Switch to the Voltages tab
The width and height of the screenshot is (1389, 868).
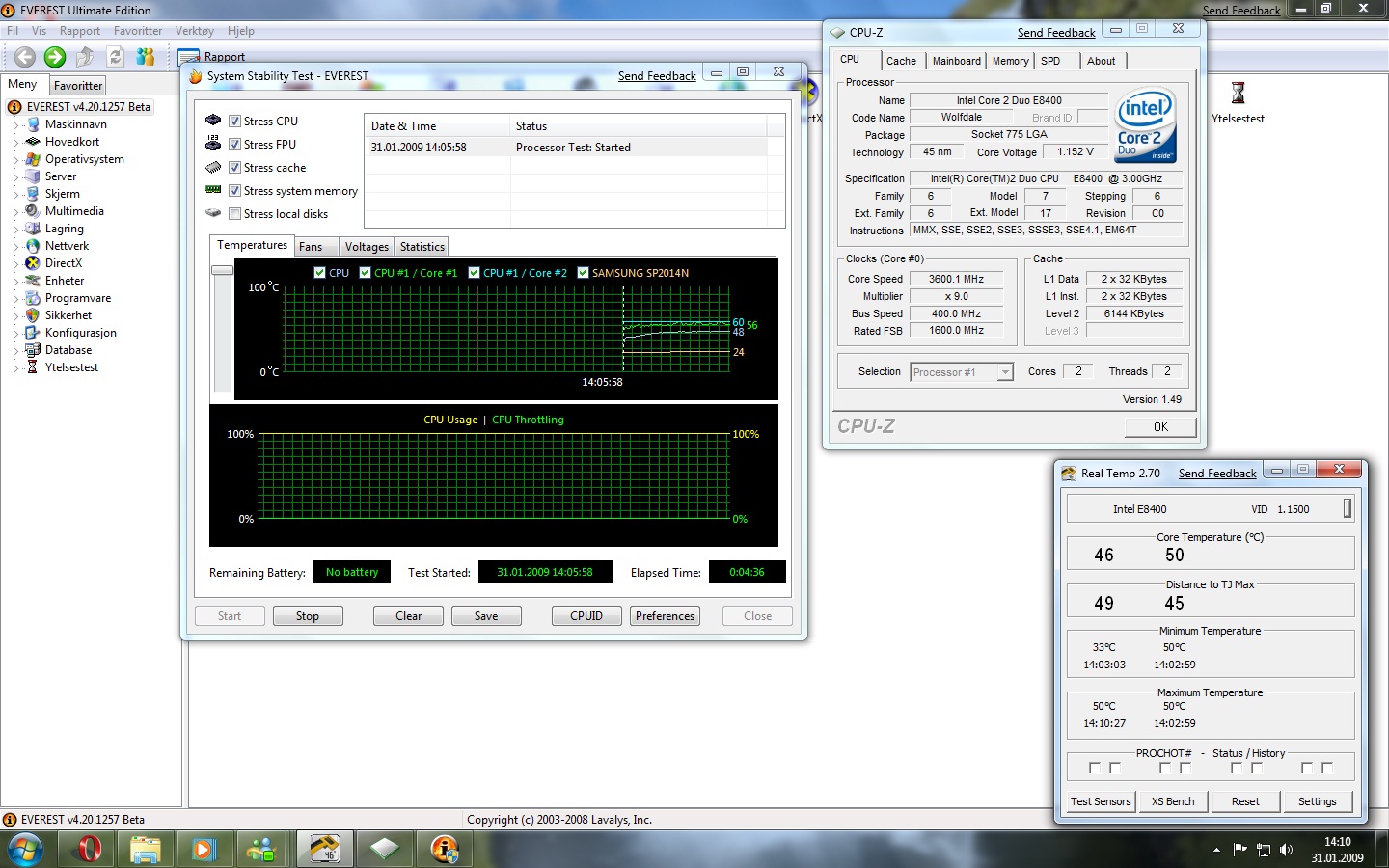tap(367, 247)
